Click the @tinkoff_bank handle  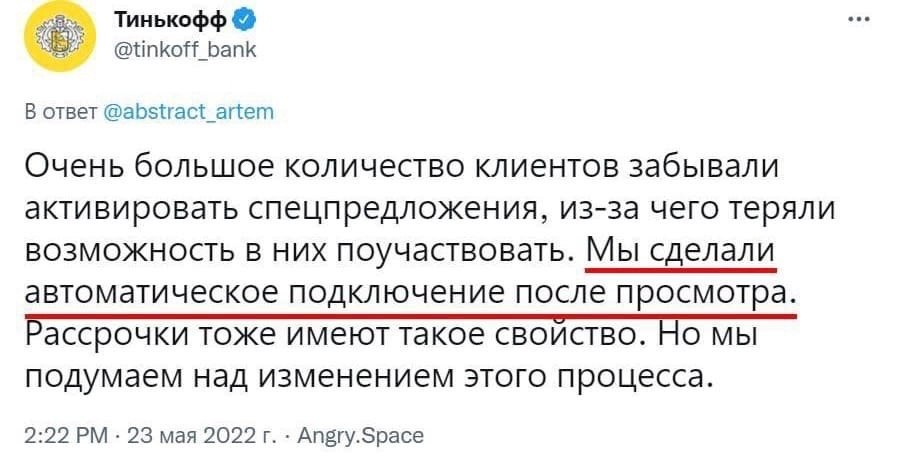179,47
